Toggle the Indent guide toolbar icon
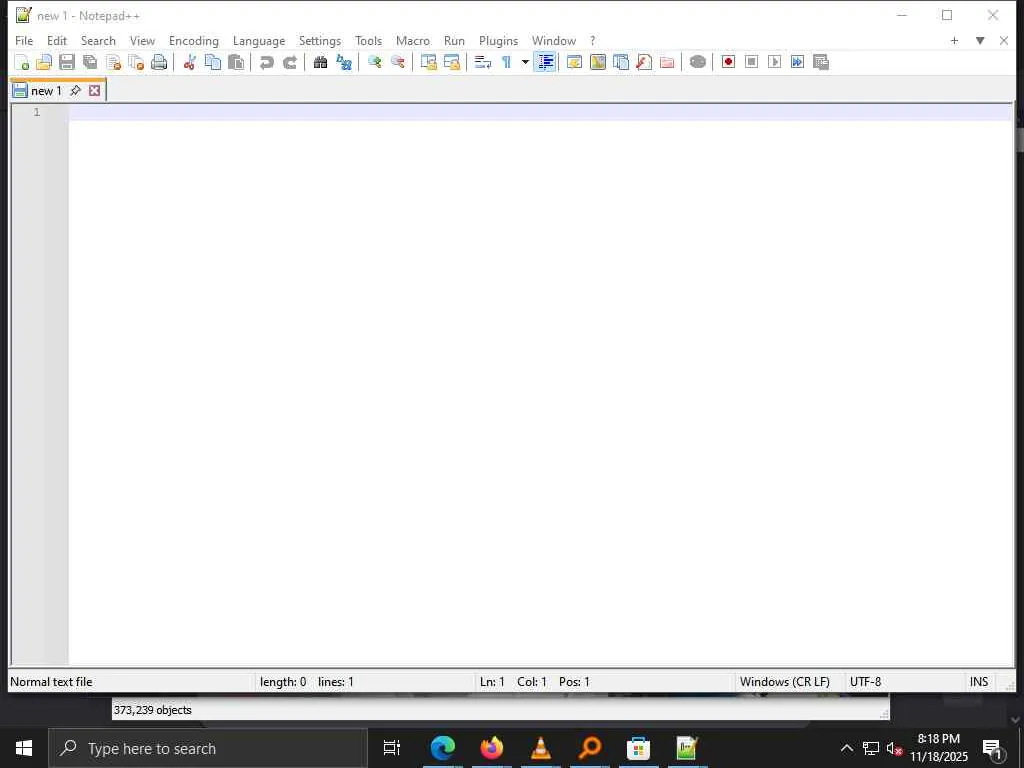1024x768 pixels. (545, 62)
